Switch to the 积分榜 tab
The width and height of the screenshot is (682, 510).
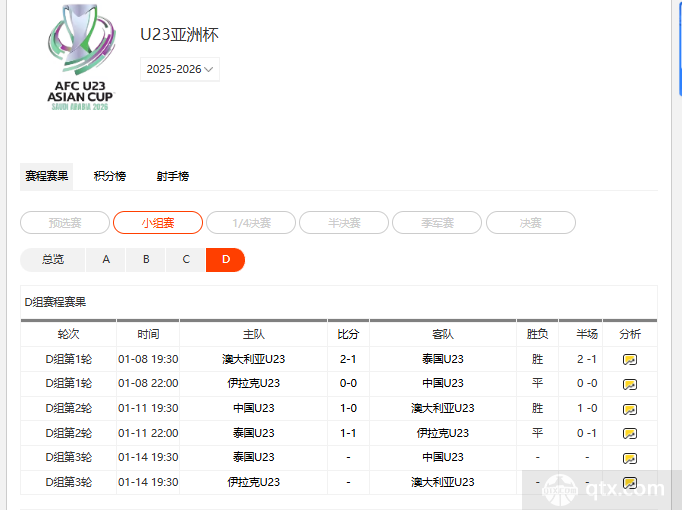click(x=110, y=176)
